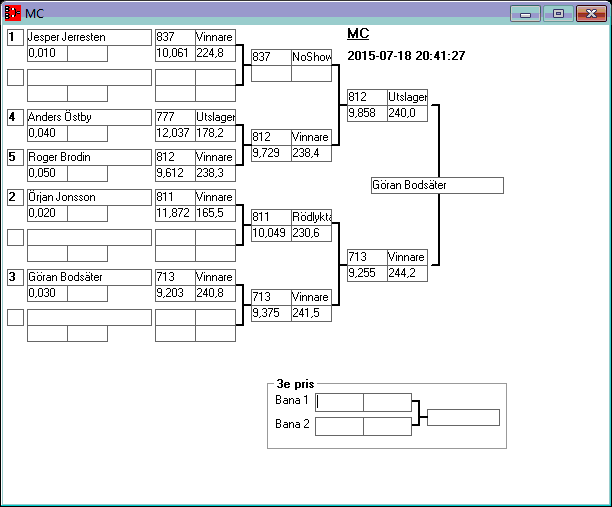Minimize the MC bracket window

[x=525, y=13]
